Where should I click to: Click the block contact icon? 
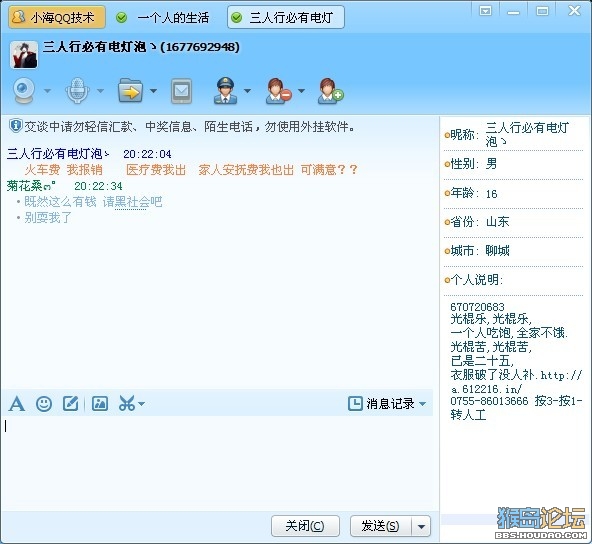tap(279, 91)
